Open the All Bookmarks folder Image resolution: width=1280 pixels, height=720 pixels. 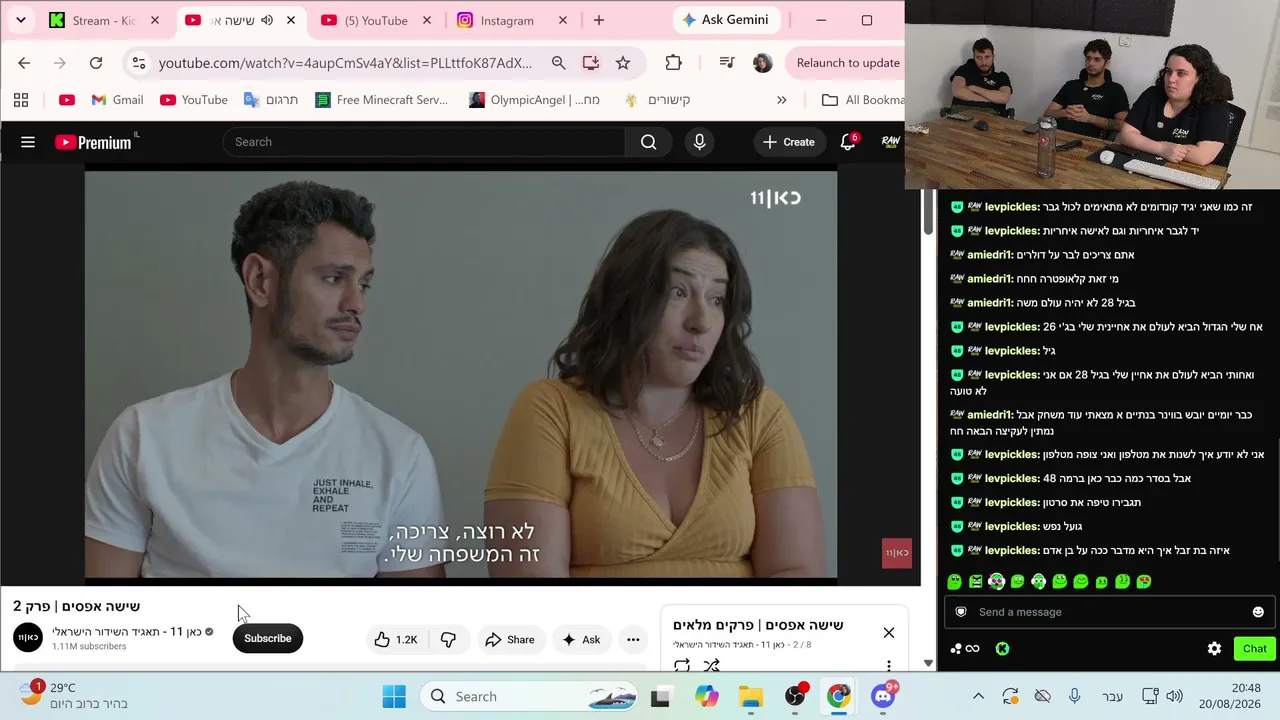point(863,100)
